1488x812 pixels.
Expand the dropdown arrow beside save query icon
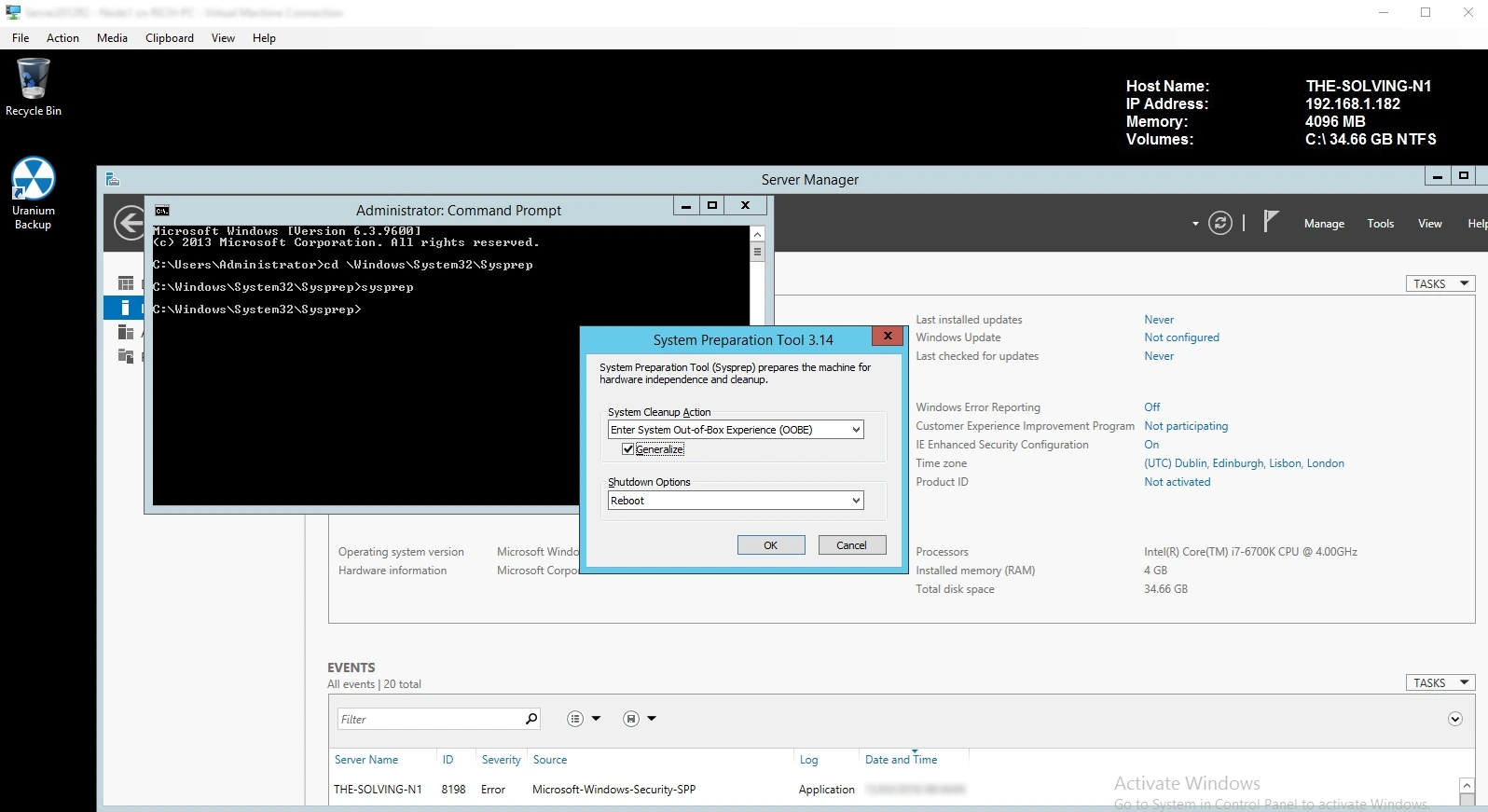point(652,719)
